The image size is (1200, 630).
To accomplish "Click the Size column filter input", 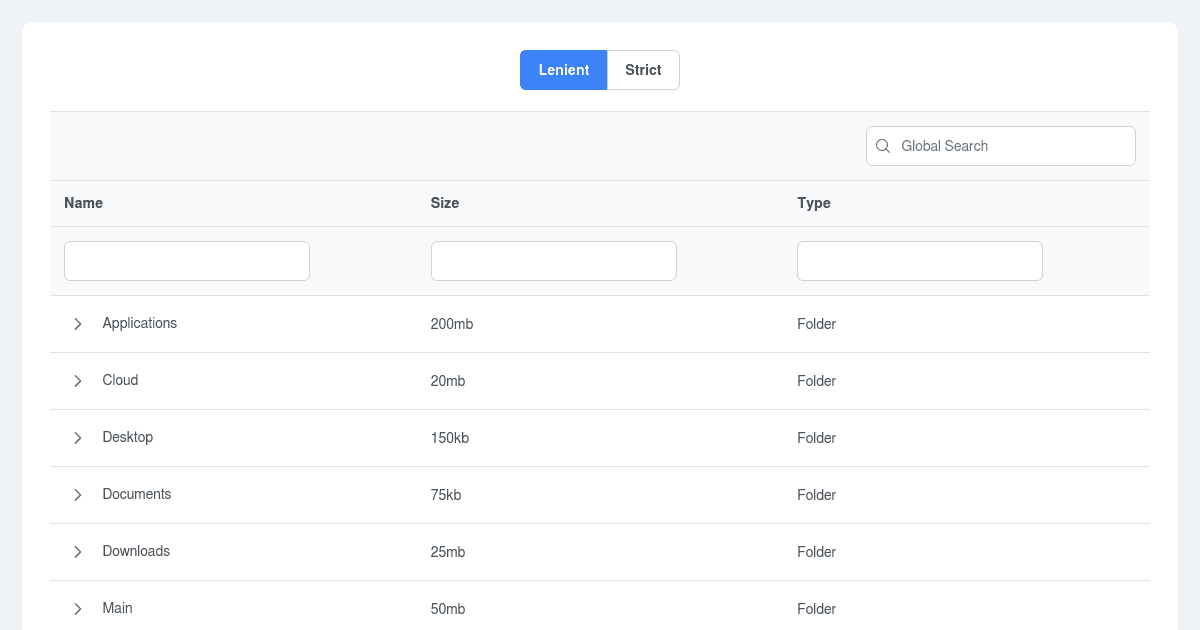I will tap(553, 261).
